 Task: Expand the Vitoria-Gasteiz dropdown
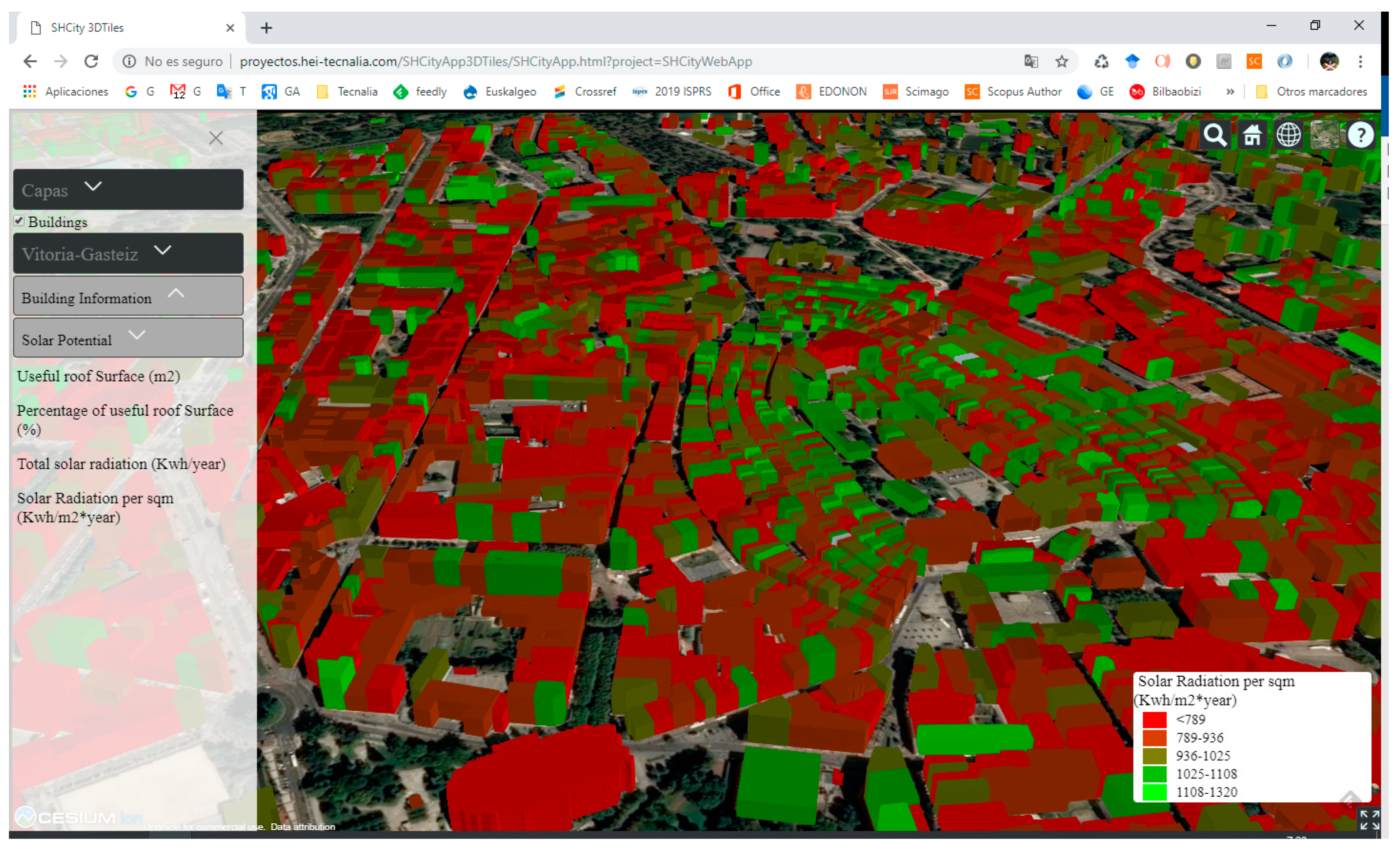(x=128, y=253)
